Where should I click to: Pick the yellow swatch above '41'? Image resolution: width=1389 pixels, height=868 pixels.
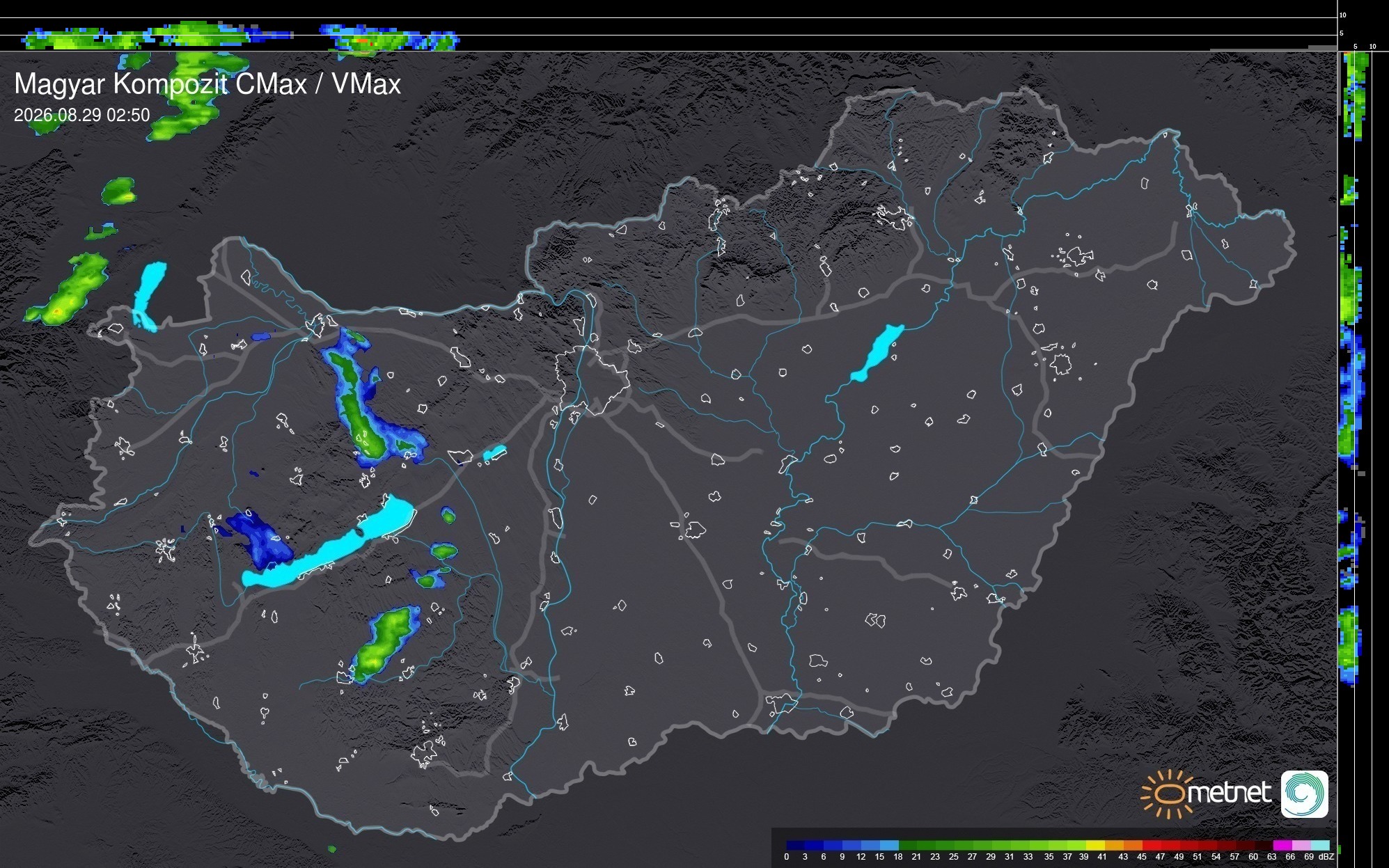1095,845
